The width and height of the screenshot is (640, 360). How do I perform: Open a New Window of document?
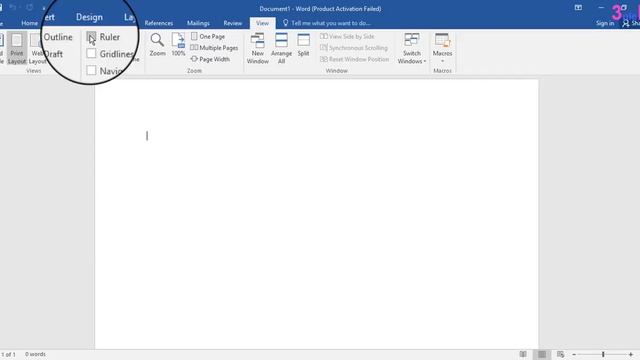[258, 49]
